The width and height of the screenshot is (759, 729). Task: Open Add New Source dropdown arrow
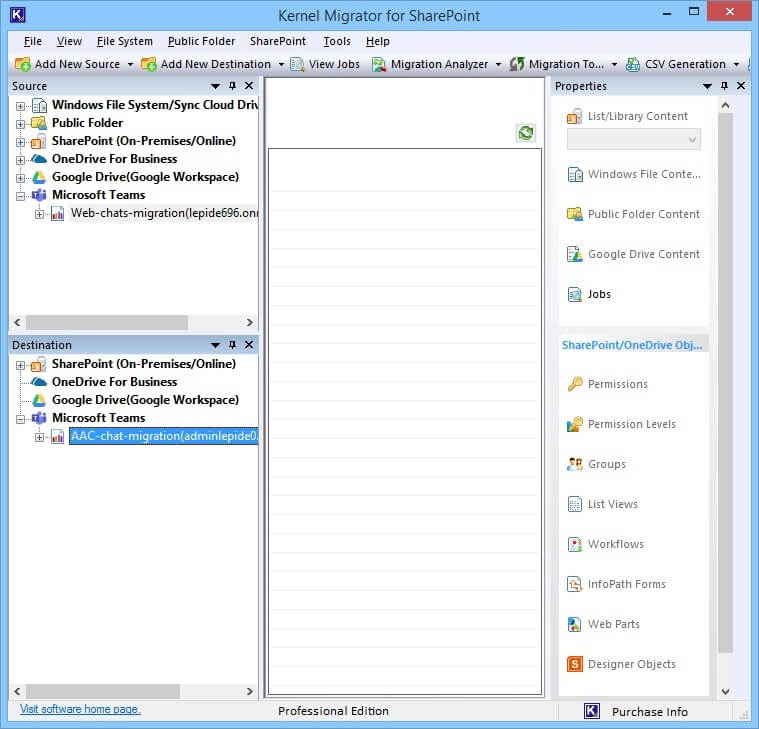130,64
